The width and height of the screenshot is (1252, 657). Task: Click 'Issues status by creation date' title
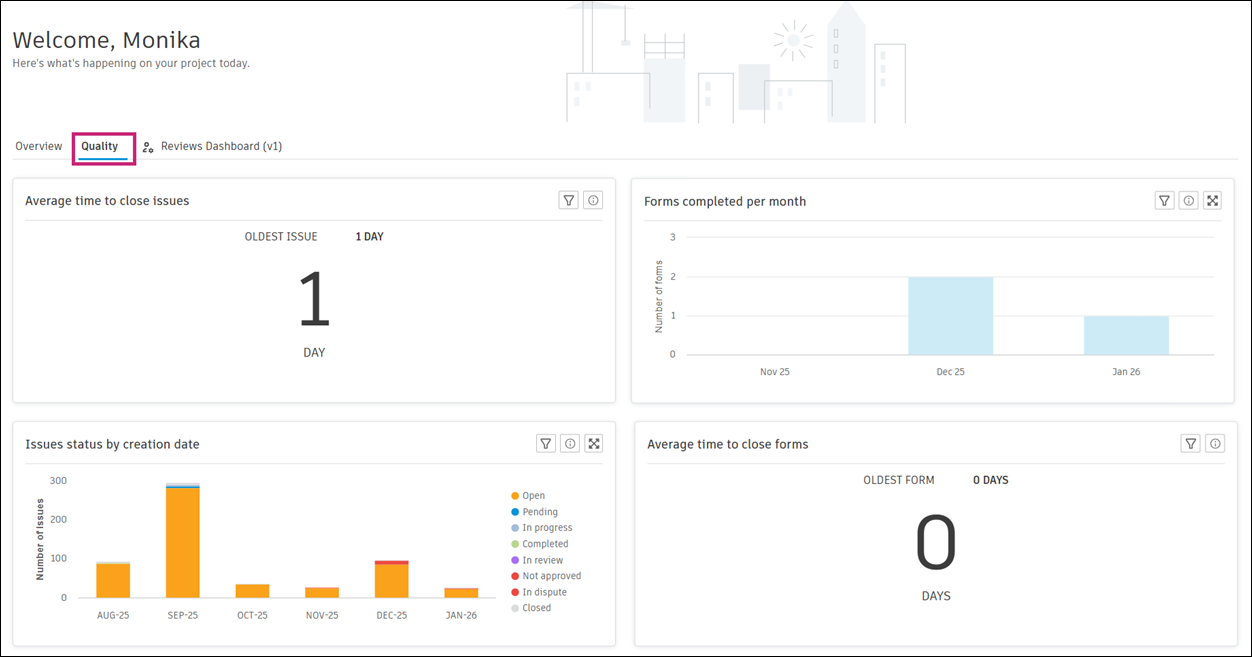[112, 444]
